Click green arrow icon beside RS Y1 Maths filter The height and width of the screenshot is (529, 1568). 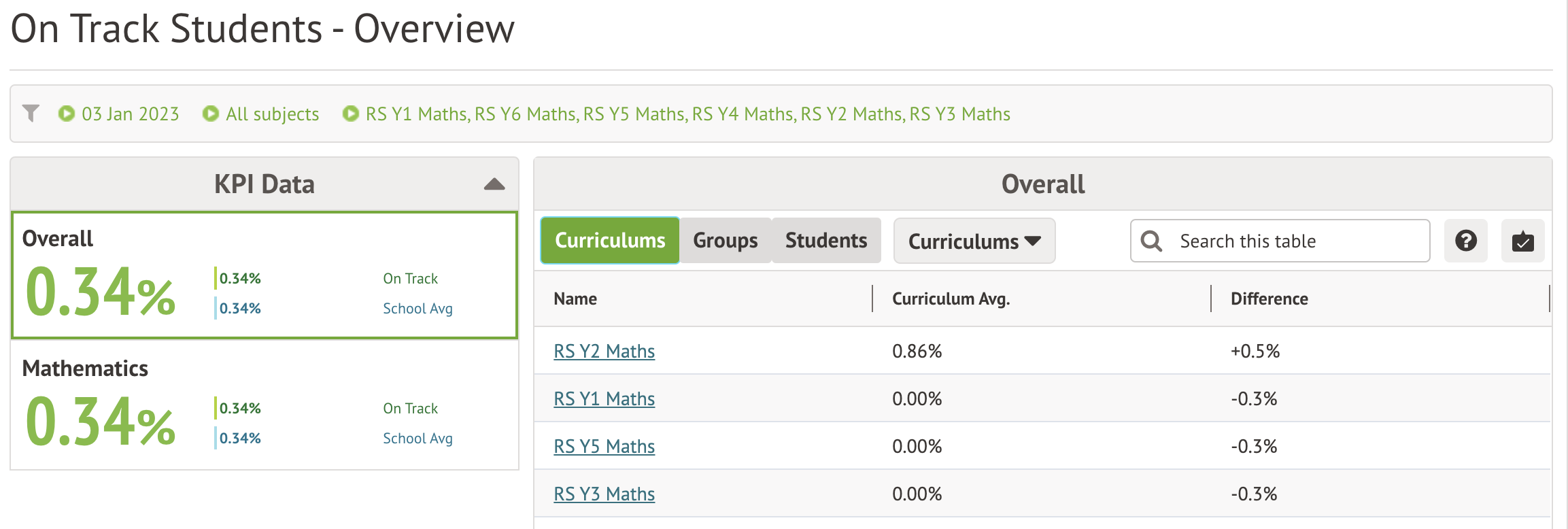350,114
